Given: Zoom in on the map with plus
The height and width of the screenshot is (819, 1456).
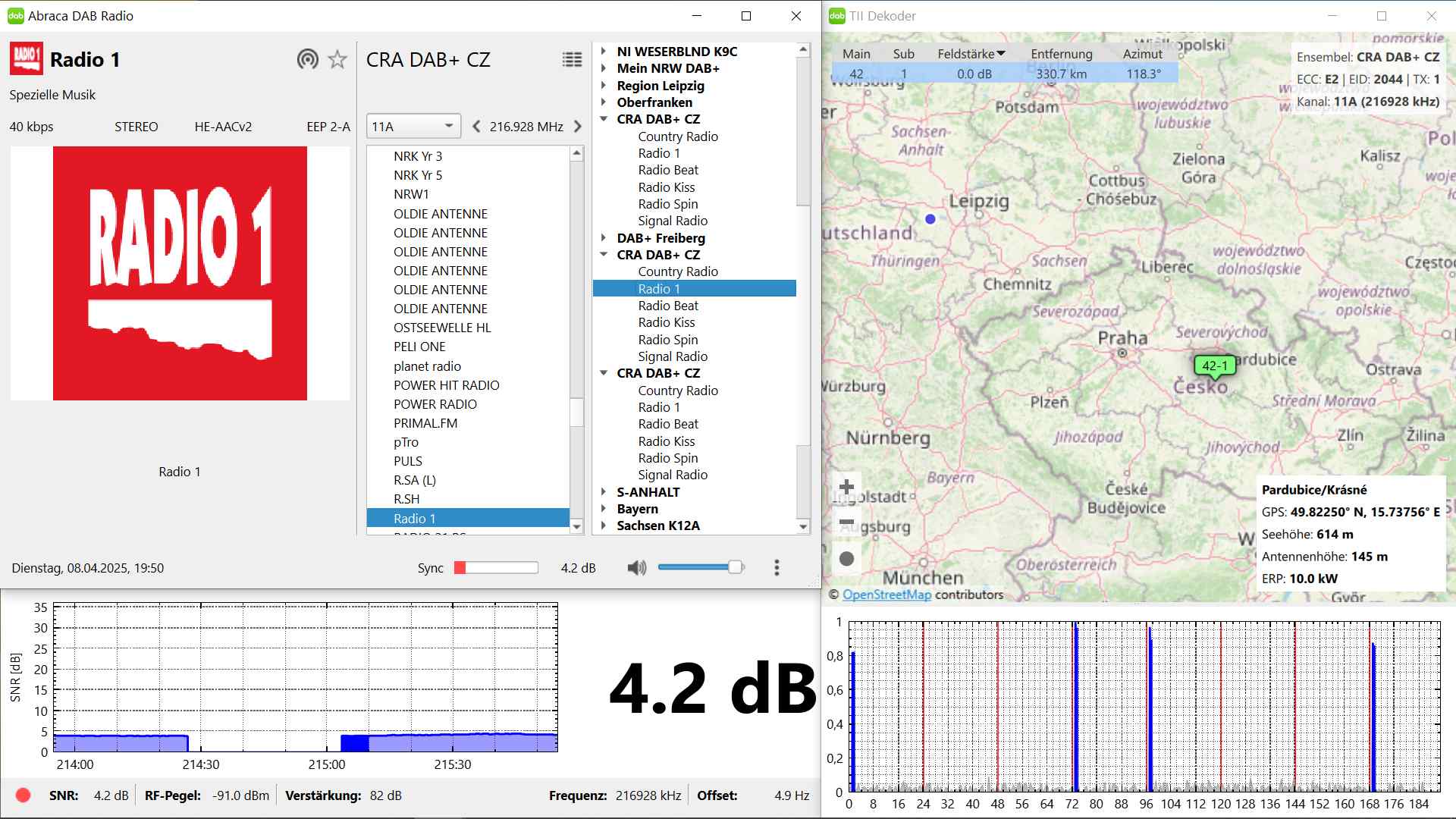Looking at the screenshot, I should (x=846, y=487).
